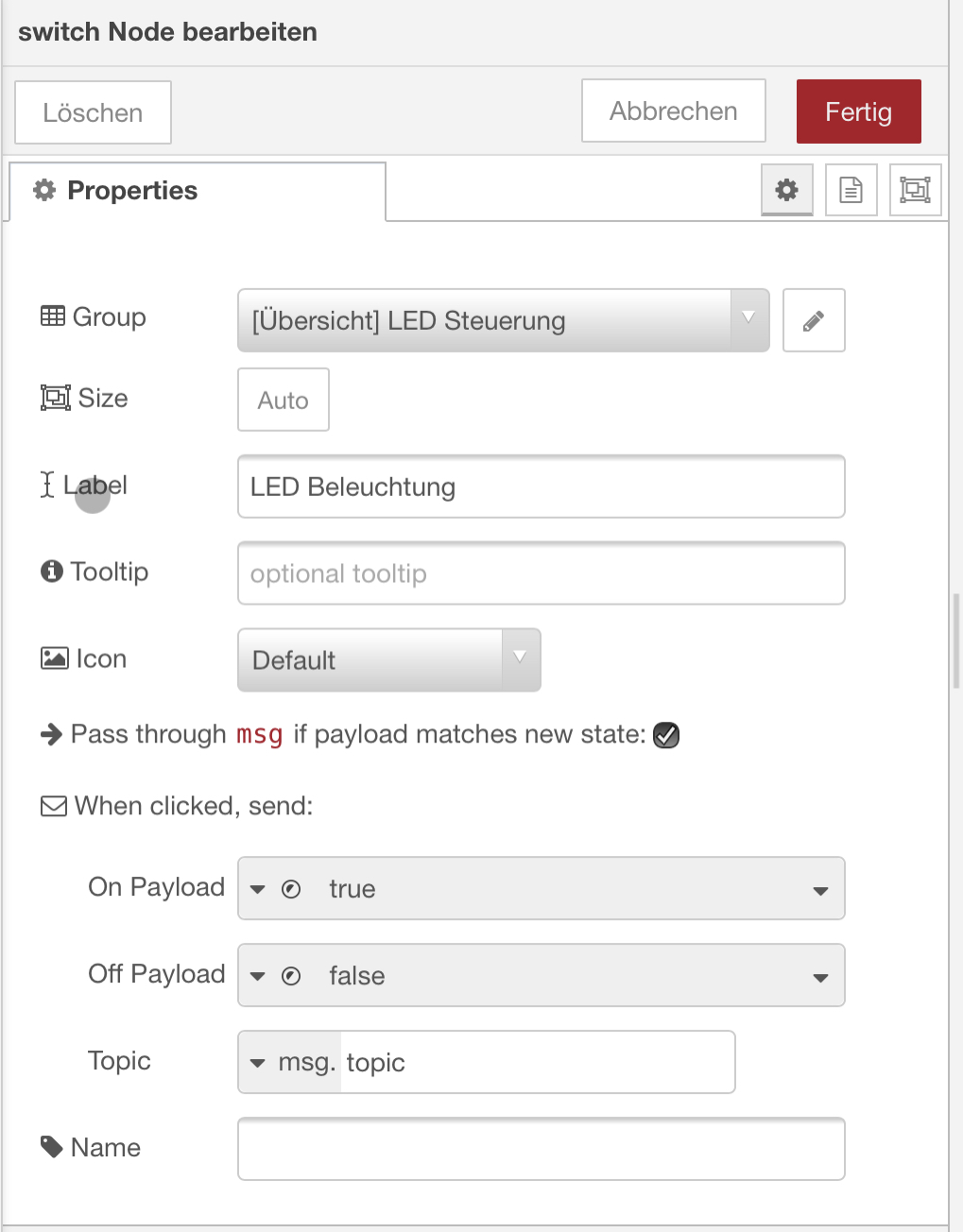Expand the Off Payload false options arrow
This screenshot has height=1232, width=963.
click(x=820, y=977)
